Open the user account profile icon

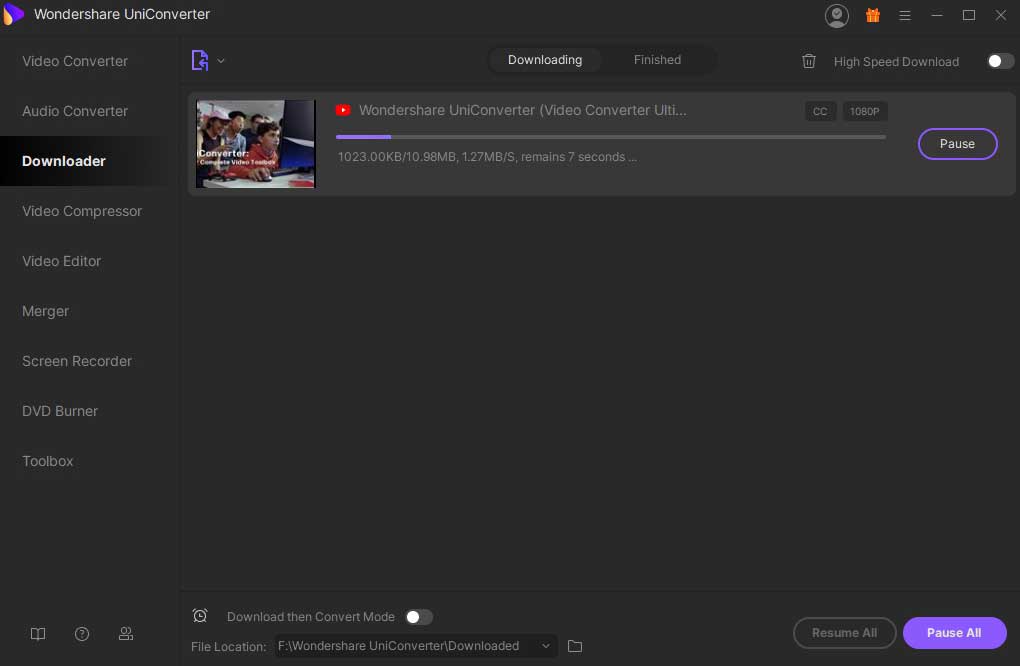(836, 15)
